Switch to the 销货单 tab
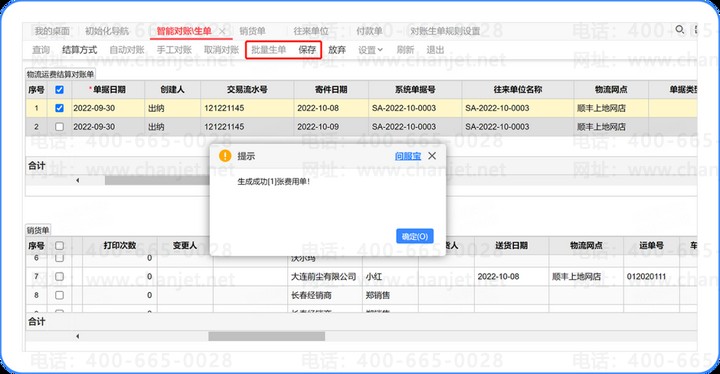The image size is (720, 374). (x=253, y=31)
